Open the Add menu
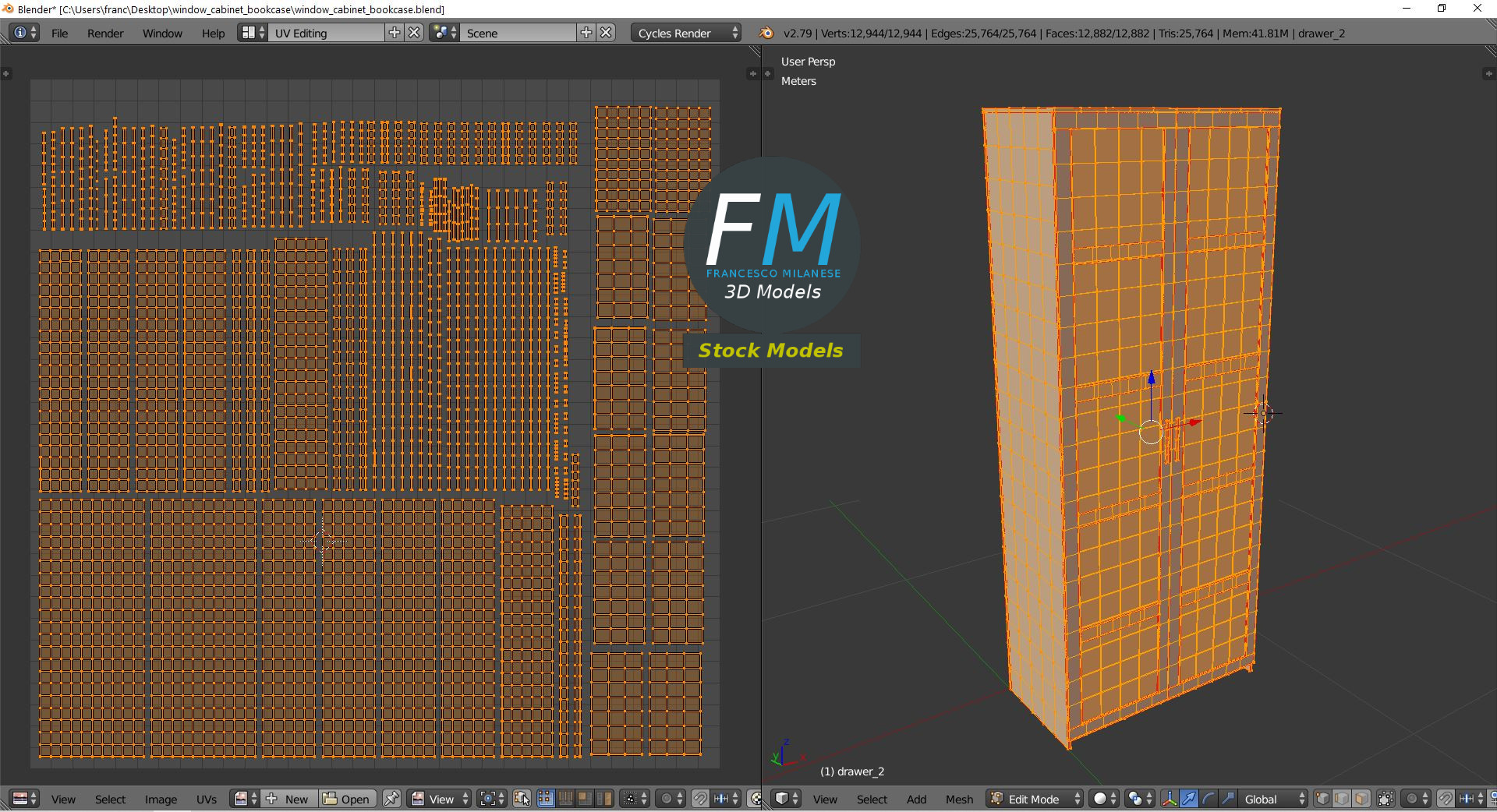This screenshot has height=812, width=1497. click(916, 800)
